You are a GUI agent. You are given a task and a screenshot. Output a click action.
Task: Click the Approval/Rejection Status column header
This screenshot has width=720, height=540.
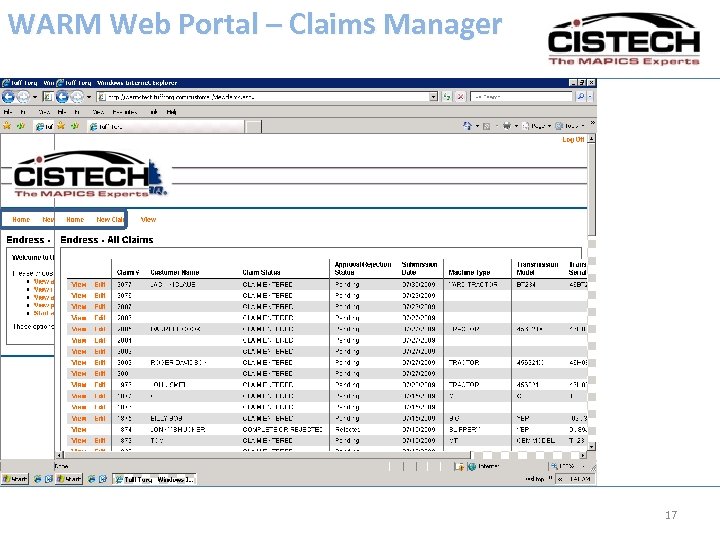tap(363, 269)
